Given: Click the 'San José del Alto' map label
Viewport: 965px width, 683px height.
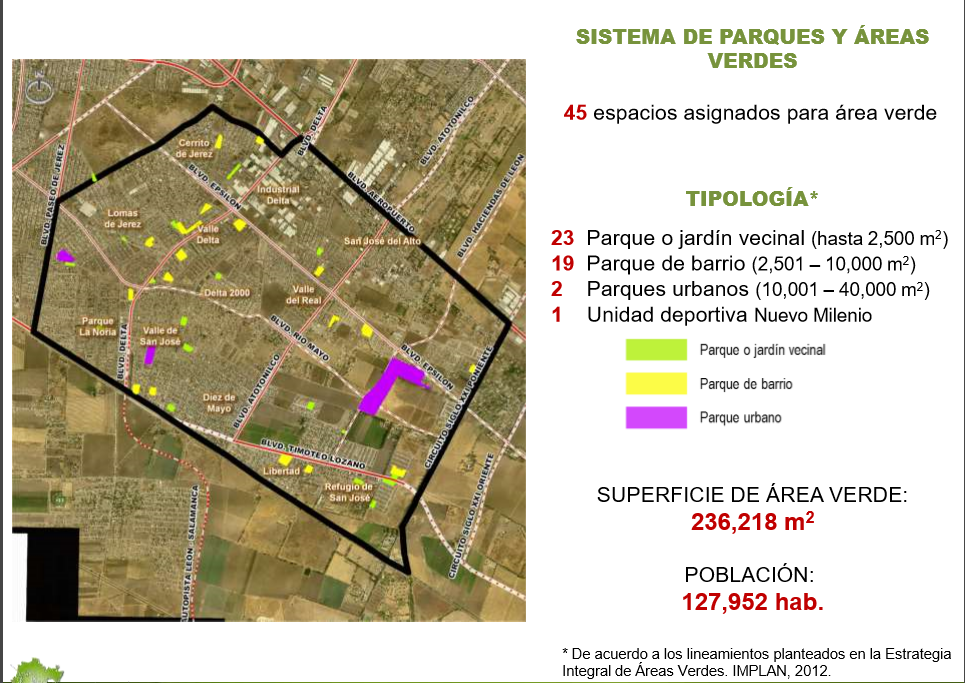Looking at the screenshot, I should click(382, 241).
